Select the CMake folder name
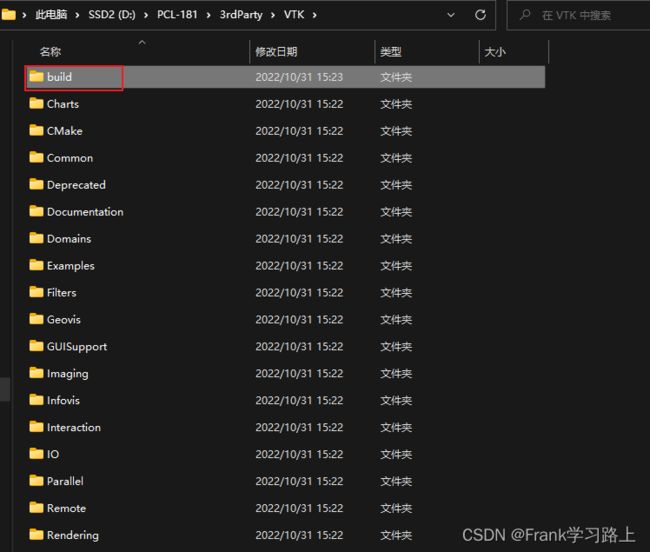 tap(65, 131)
